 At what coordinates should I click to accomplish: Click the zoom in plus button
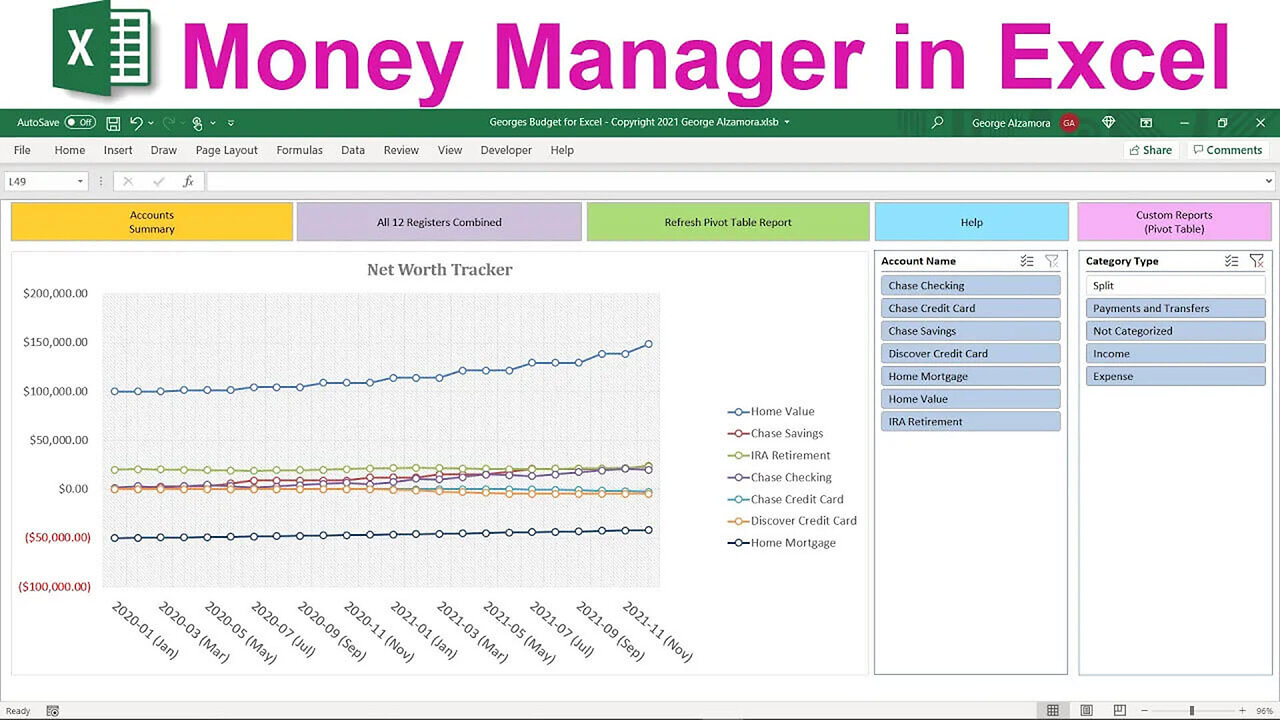pos(1241,711)
